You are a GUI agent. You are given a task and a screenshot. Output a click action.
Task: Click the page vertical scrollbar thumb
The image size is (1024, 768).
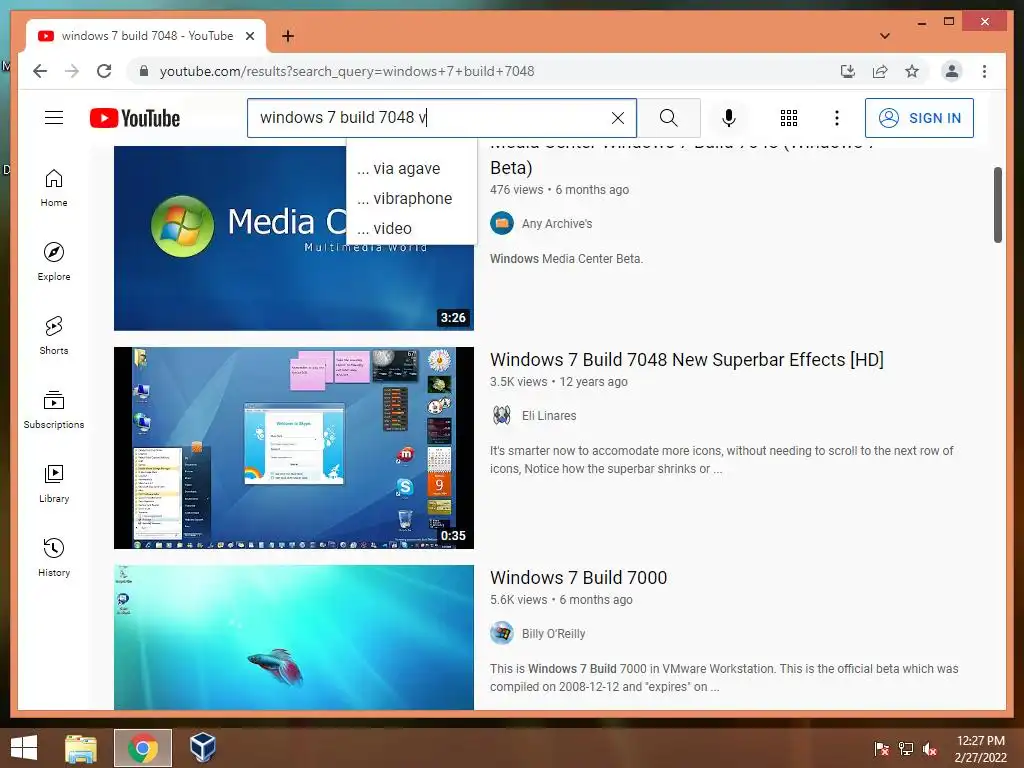click(997, 205)
